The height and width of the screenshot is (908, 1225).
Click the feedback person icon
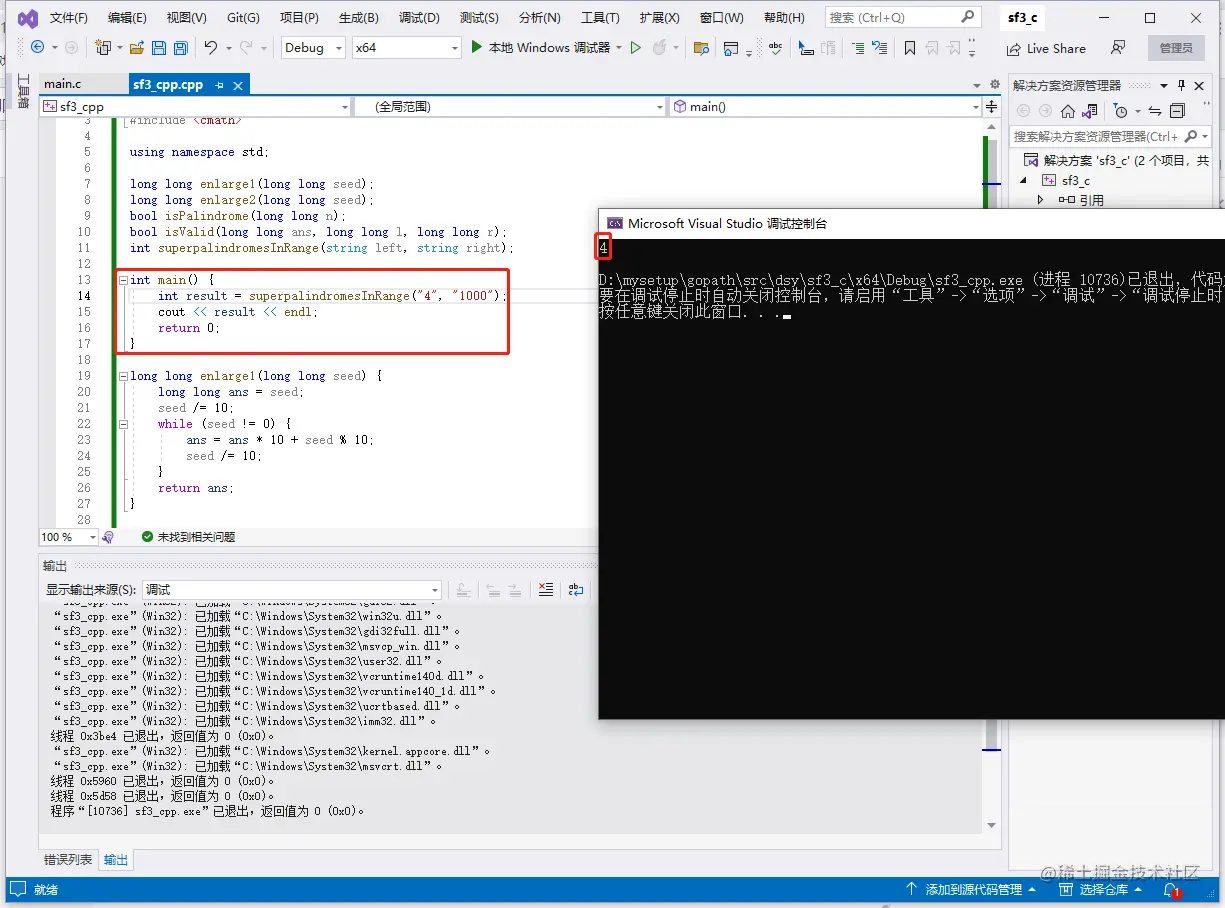(1118, 48)
